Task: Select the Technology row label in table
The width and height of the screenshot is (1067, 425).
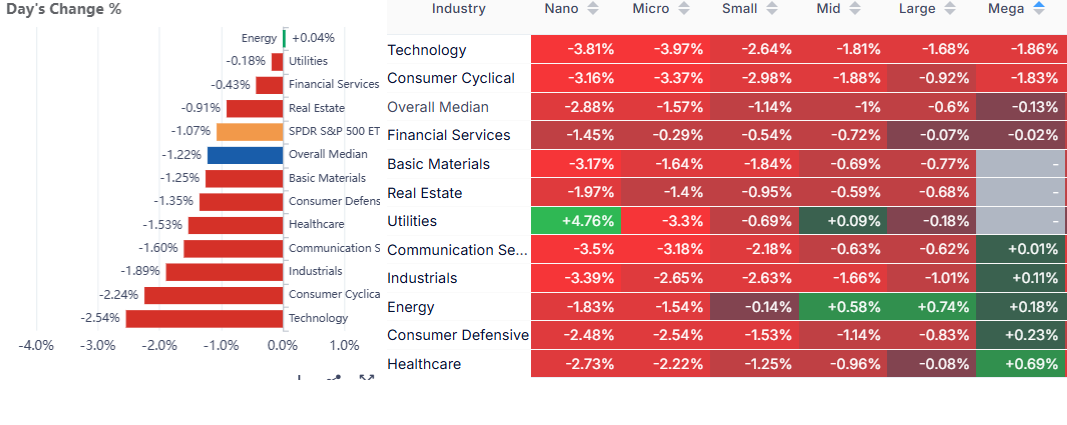Action: [426, 50]
